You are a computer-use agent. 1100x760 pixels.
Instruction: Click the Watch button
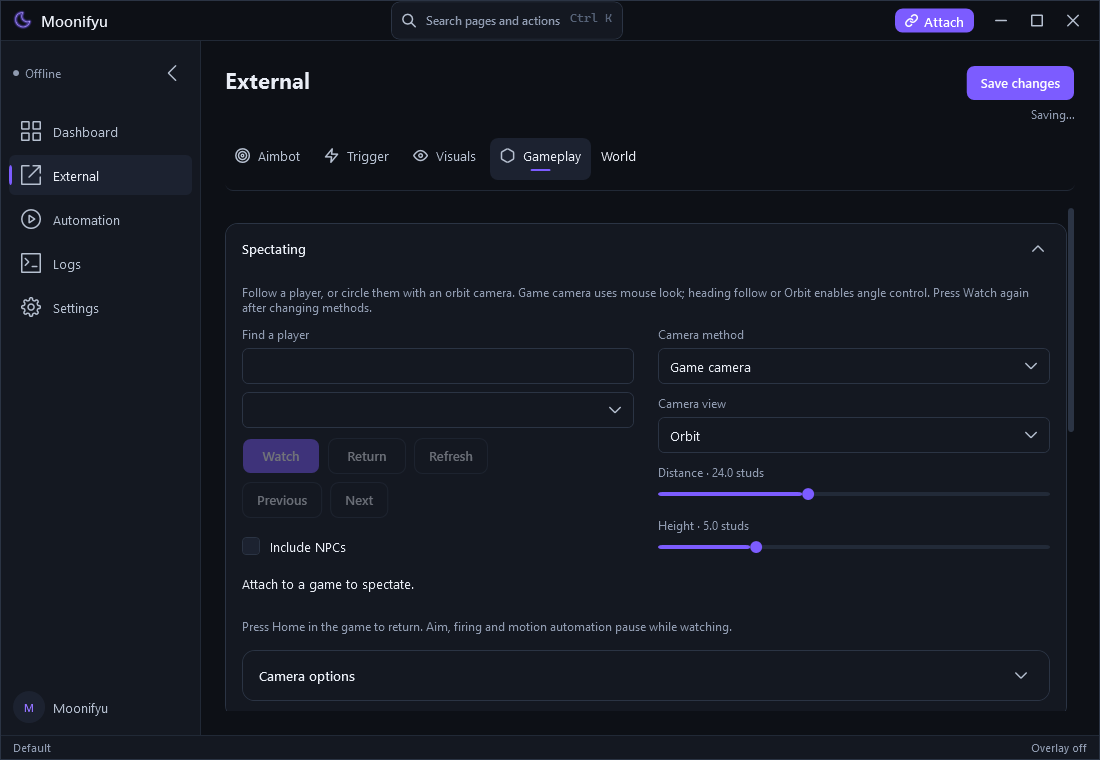[281, 456]
